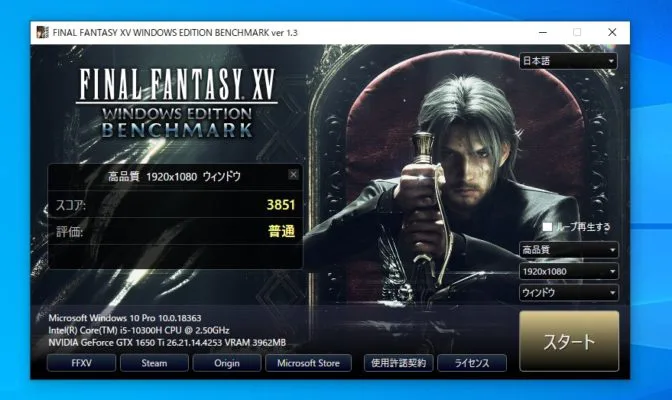
Task: Click the app icon in title bar
Action: [42, 32]
